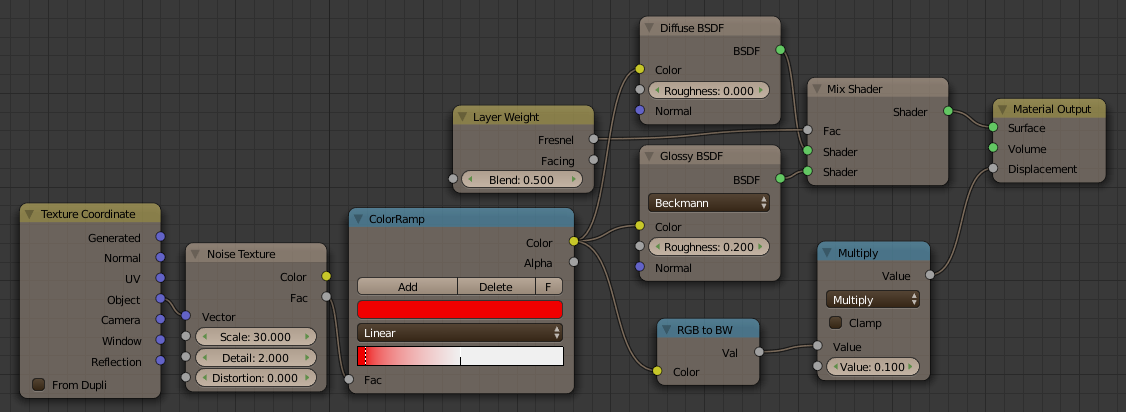Click Layer Weight Fresnel output socket
Screen dimensions: 1126x412
click(x=593, y=139)
